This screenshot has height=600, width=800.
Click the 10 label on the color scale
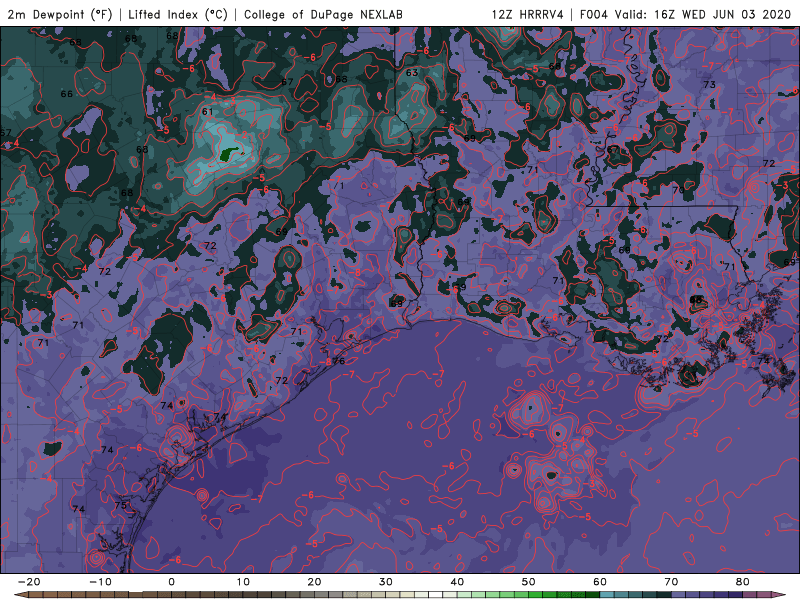[x=243, y=582]
